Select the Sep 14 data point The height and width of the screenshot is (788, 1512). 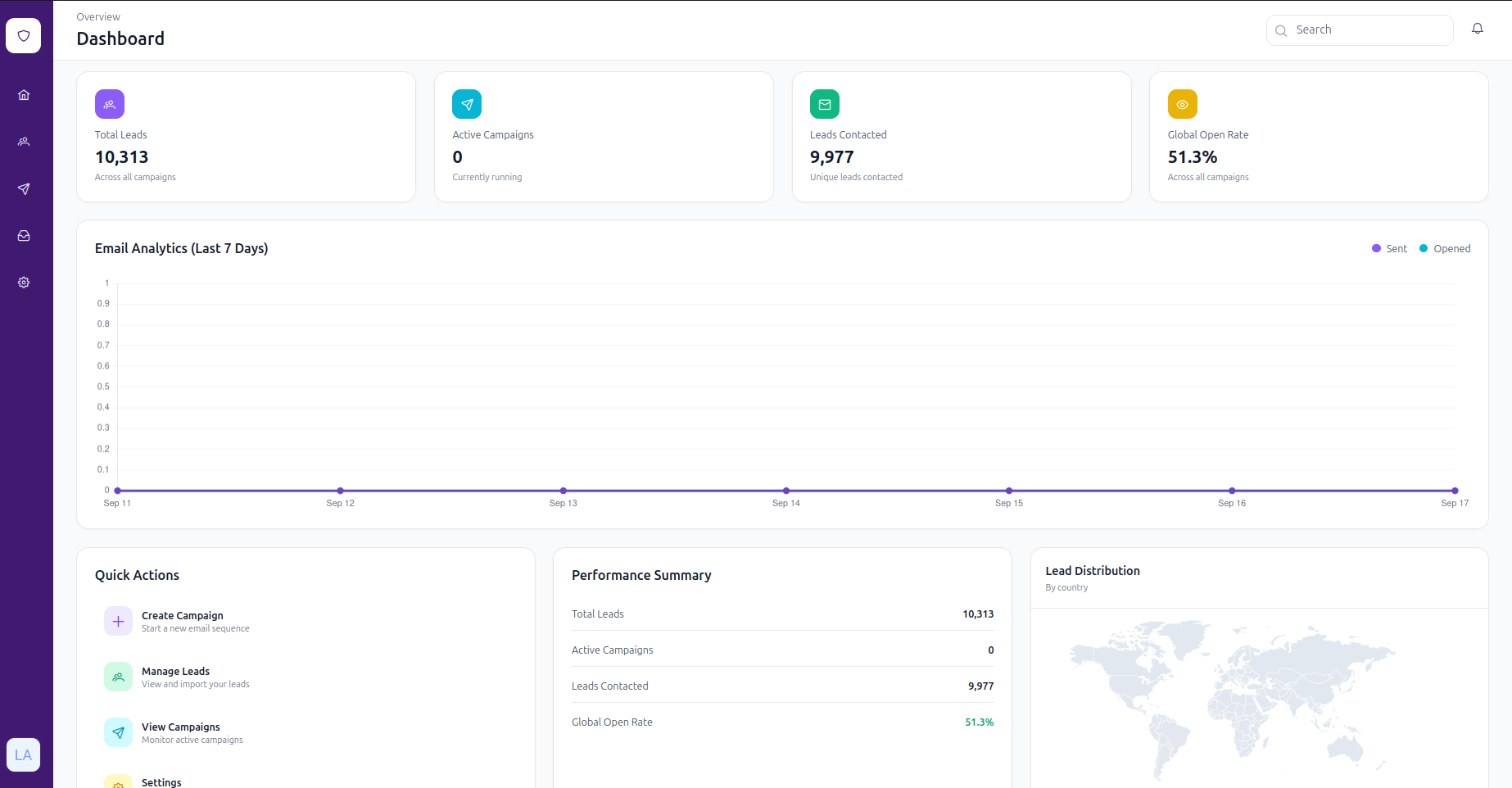(786, 491)
